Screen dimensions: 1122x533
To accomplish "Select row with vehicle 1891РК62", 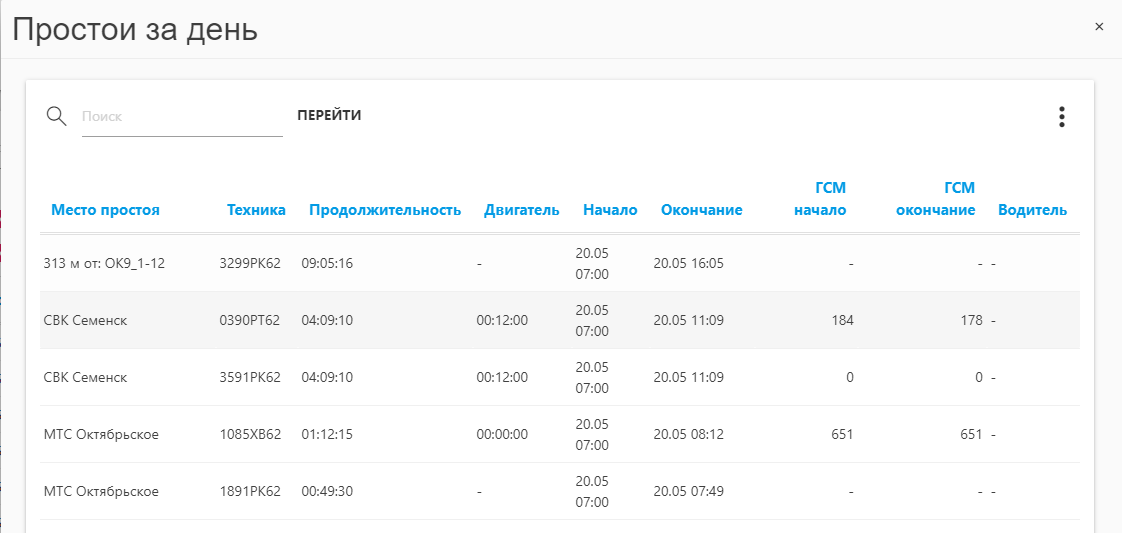I will [560, 492].
